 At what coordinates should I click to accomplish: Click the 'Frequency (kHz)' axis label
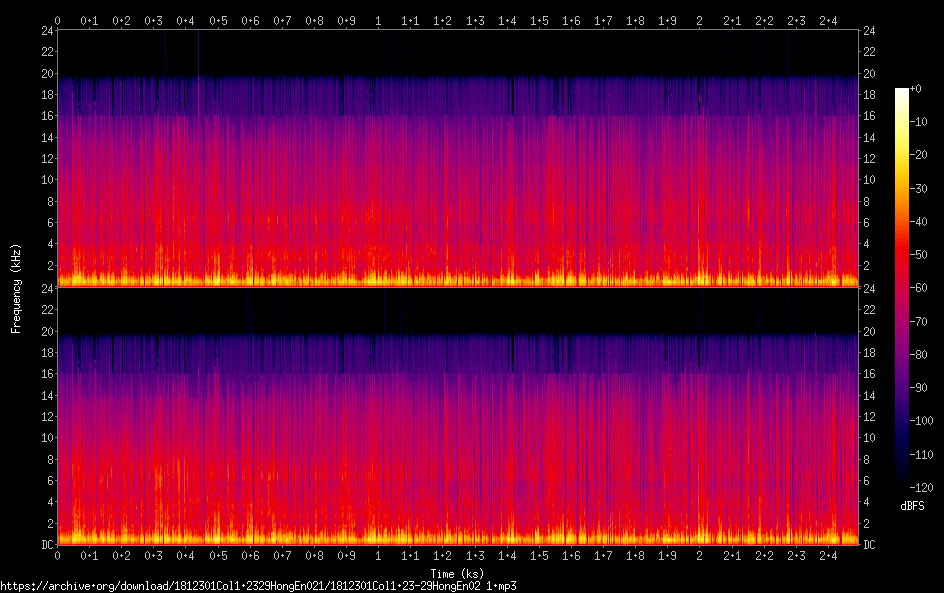(x=16, y=288)
